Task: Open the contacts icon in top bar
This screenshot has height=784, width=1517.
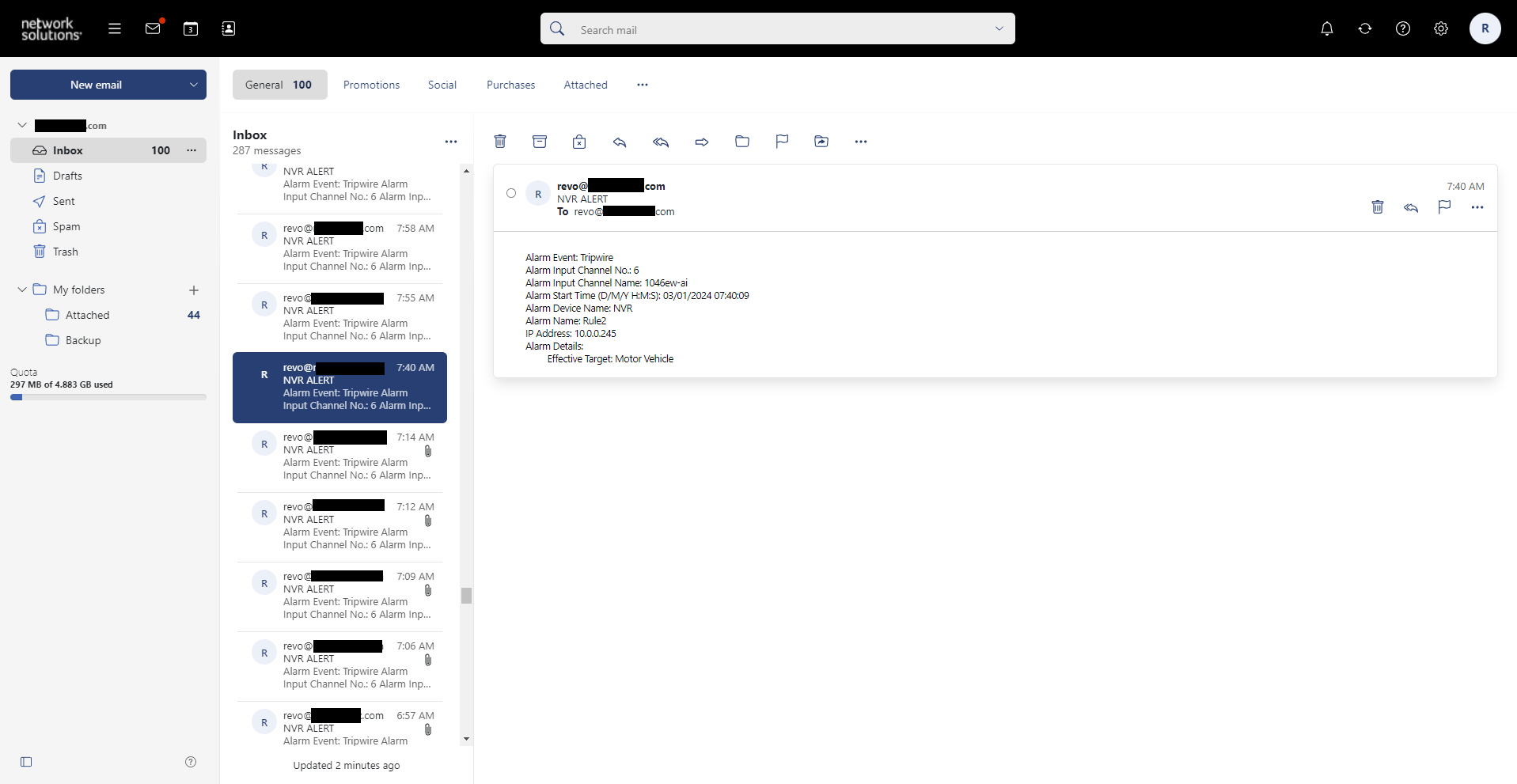Action: (228, 28)
